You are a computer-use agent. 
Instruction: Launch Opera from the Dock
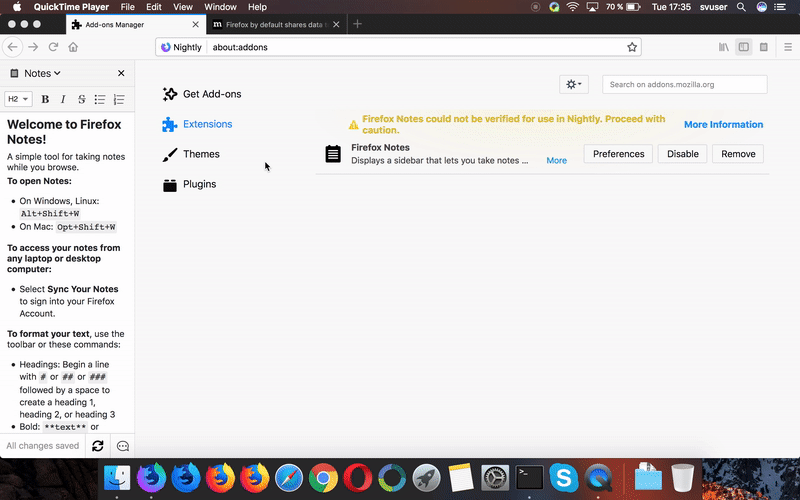point(358,479)
